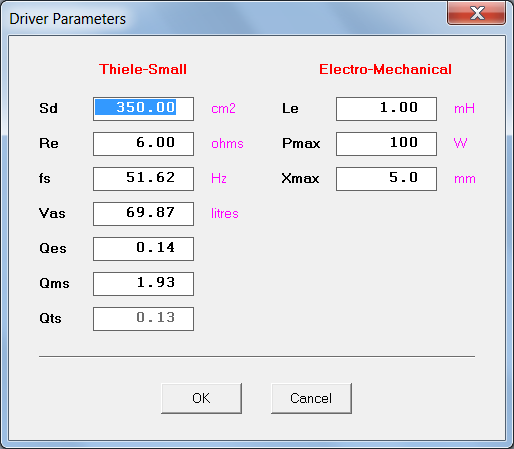Click the Qts label
Screen dimensions: 514x449
(50, 318)
